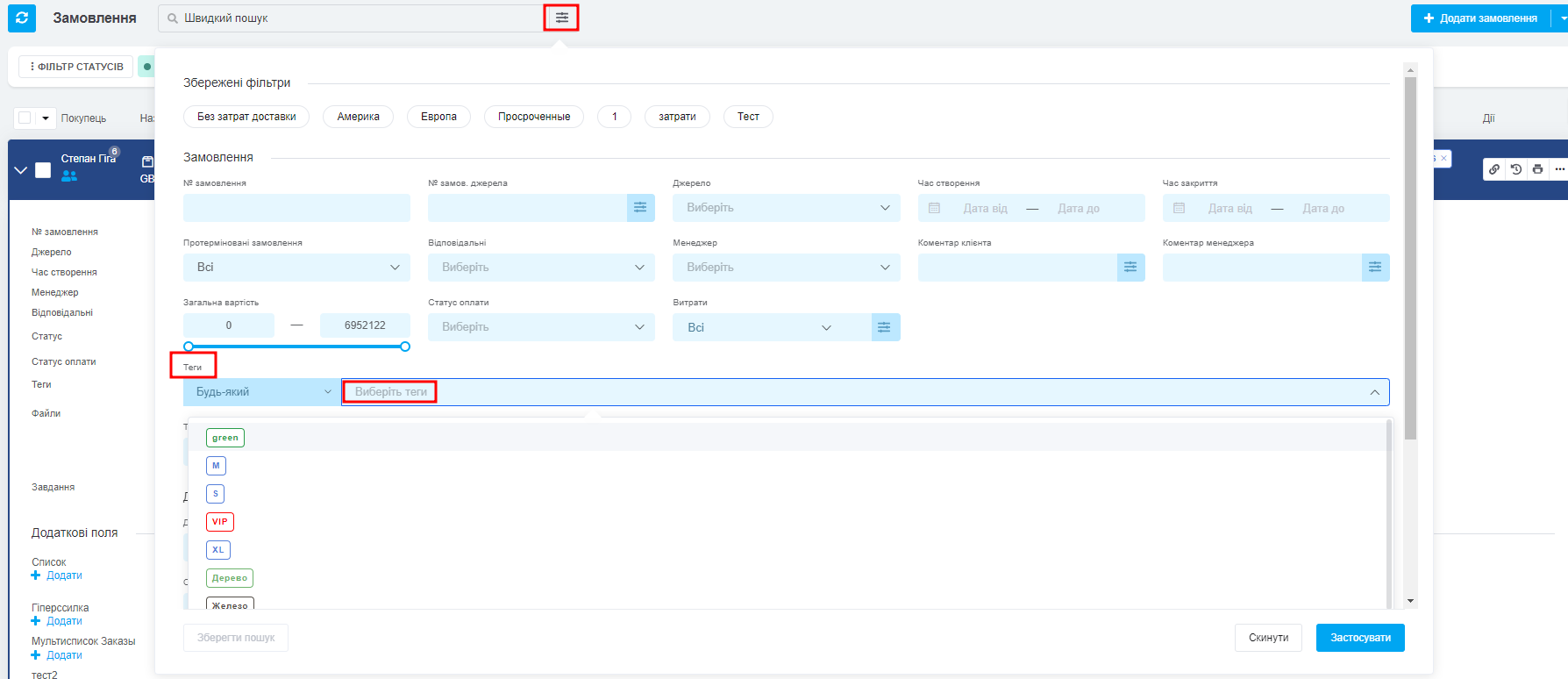
Task: Click the Застосувати button
Action: click(x=1359, y=638)
